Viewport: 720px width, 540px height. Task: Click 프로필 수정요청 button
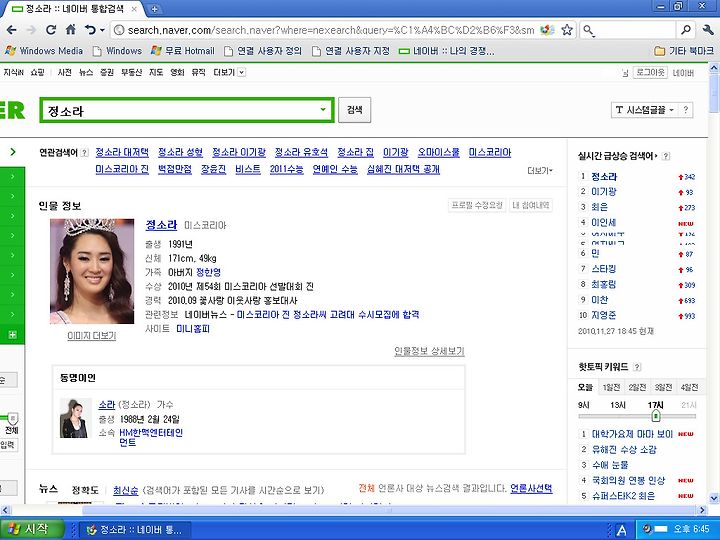coord(477,205)
